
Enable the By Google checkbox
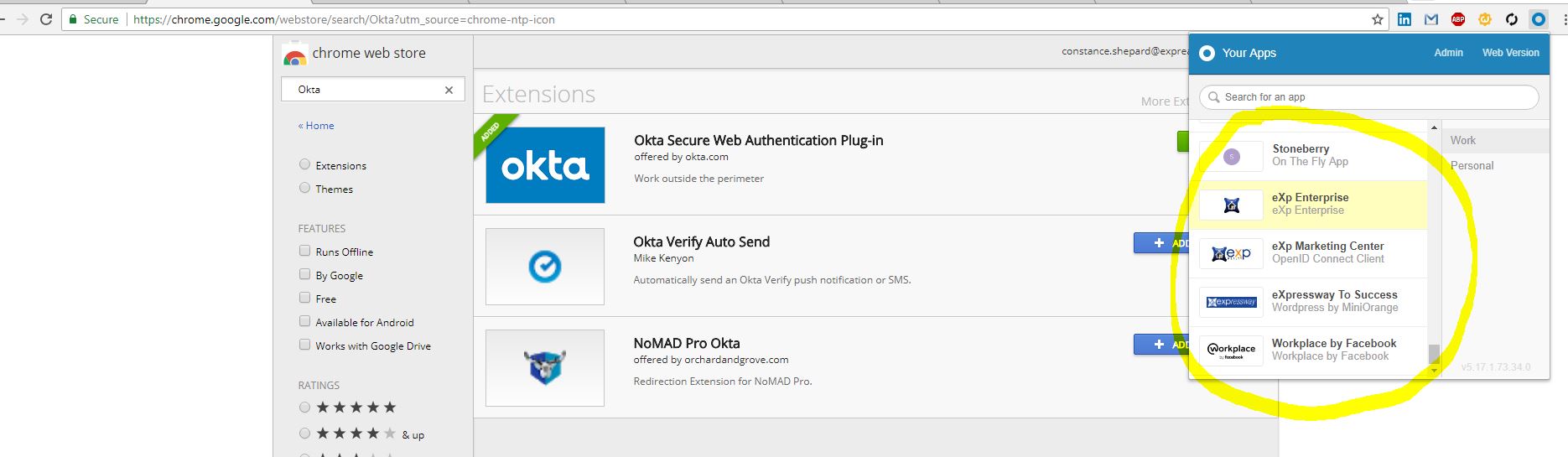tap(305, 274)
